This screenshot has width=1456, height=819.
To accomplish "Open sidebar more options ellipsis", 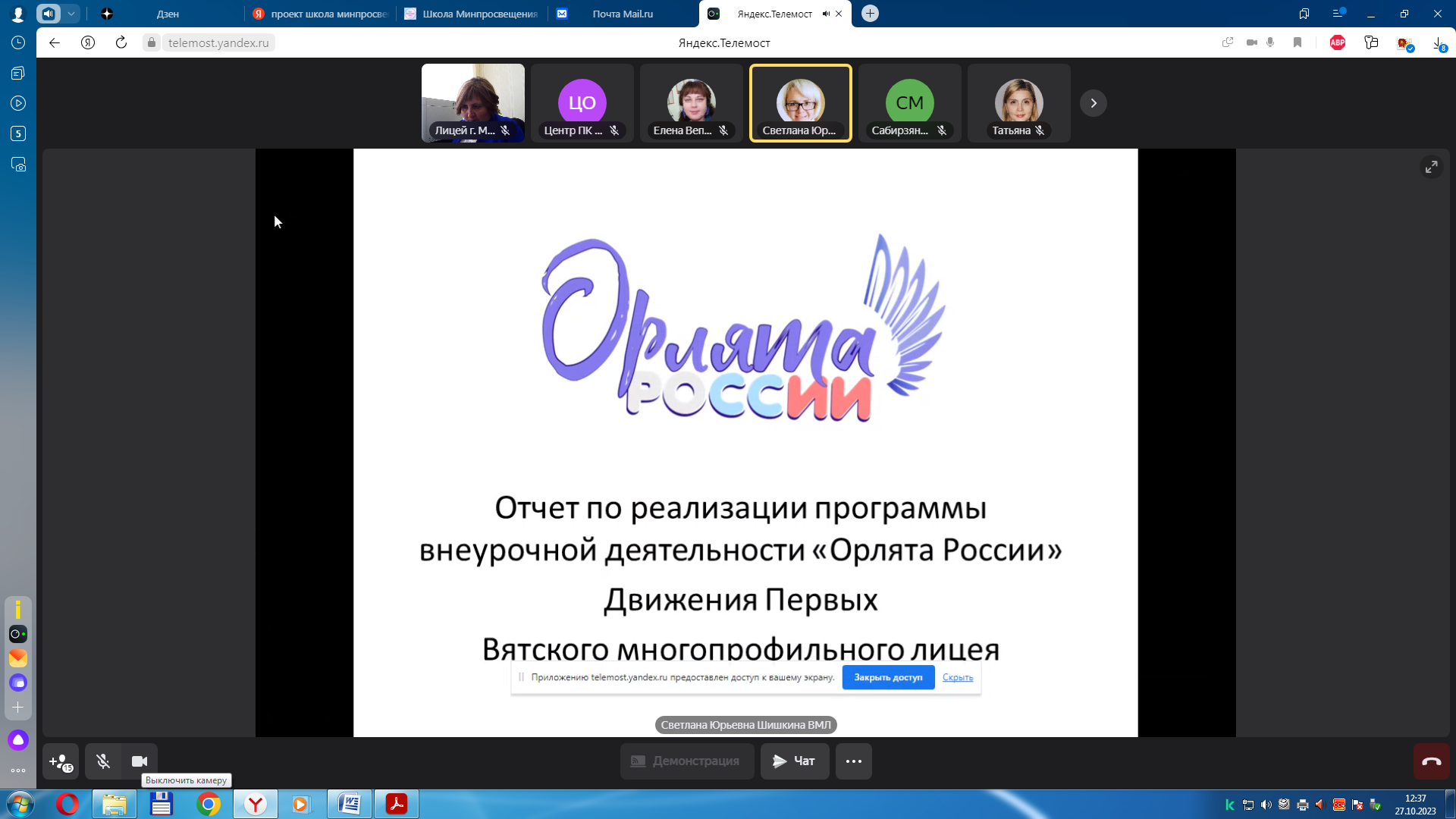I will tap(18, 770).
